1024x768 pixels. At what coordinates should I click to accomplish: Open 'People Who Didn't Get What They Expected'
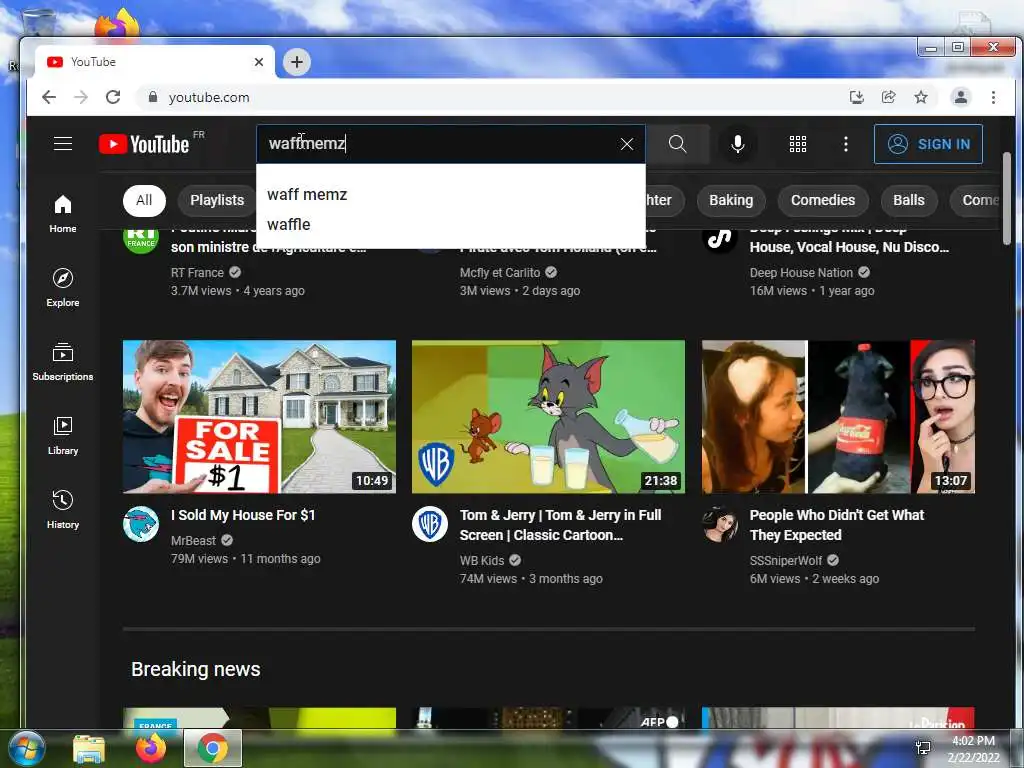click(837, 525)
